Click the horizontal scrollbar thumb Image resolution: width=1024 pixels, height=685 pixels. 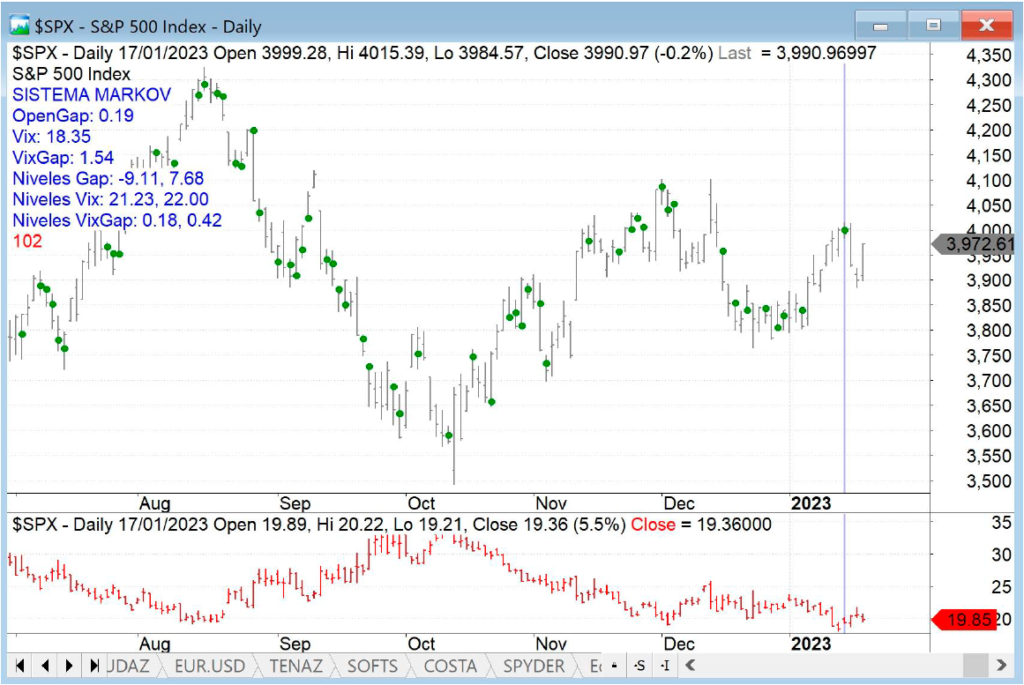pyautogui.click(x=975, y=666)
